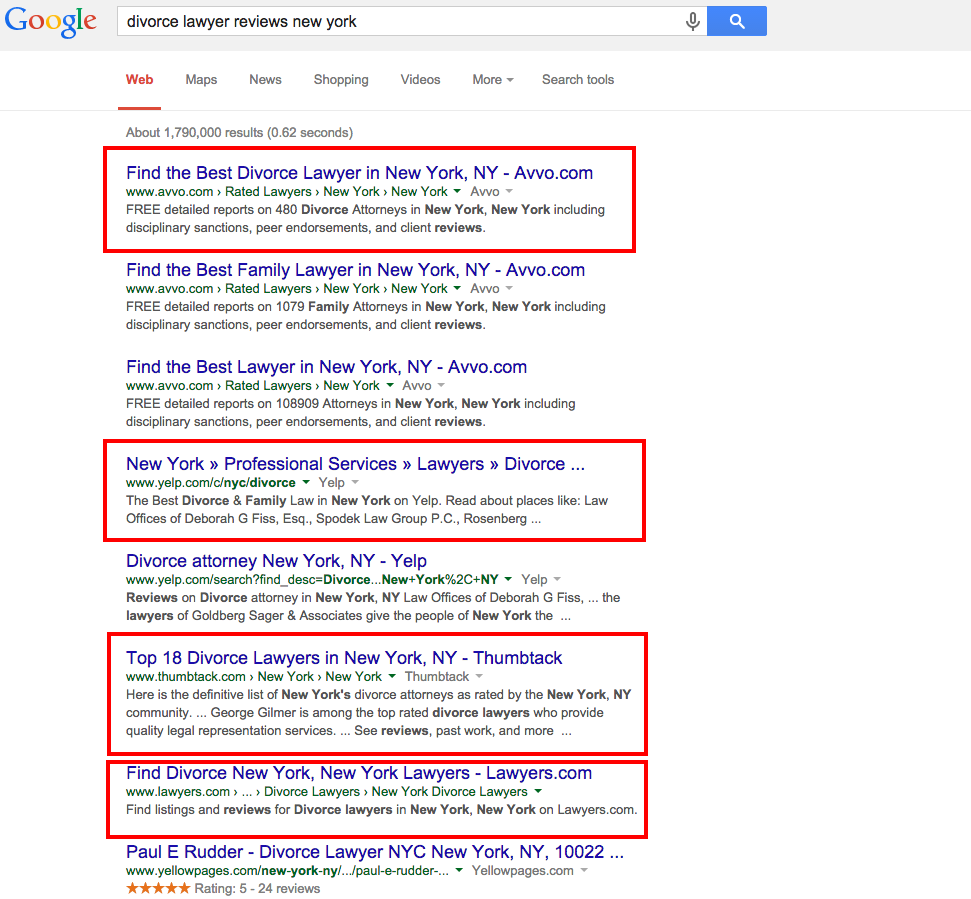Open 'Find the Best Divorce Lawyer' Avvo result
The image size is (971, 899).
click(x=359, y=173)
